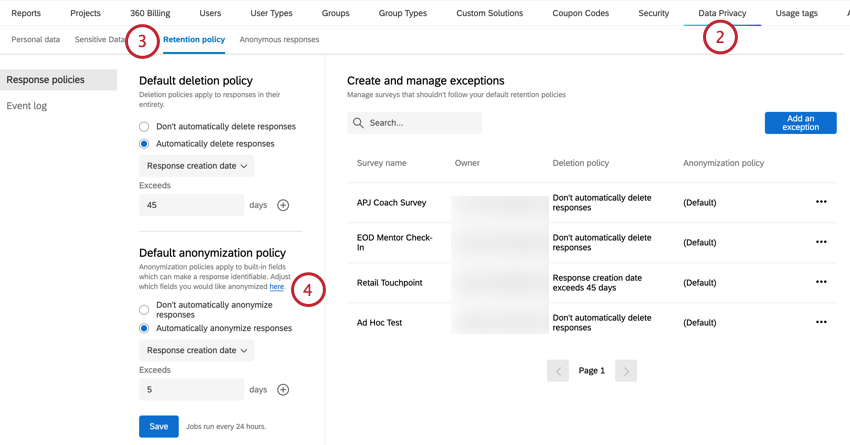Screen dimensions: 850x445
Task: Add deletion condition with plus icon
Action: (x=283, y=205)
